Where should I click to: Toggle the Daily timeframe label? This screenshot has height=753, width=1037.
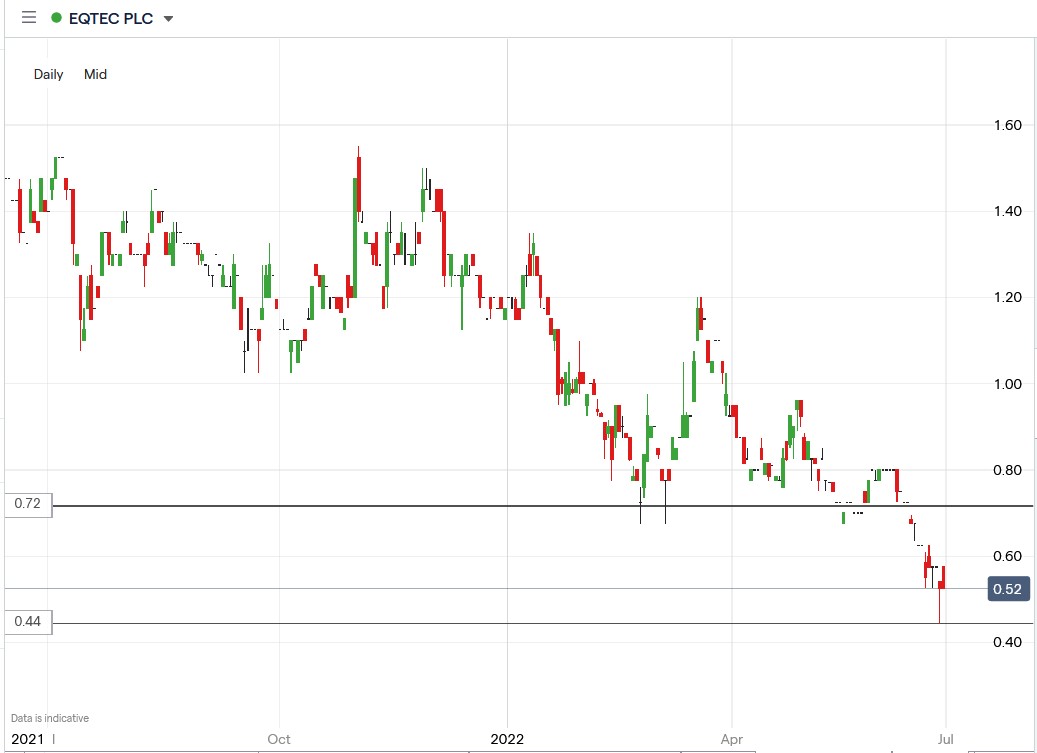48,74
